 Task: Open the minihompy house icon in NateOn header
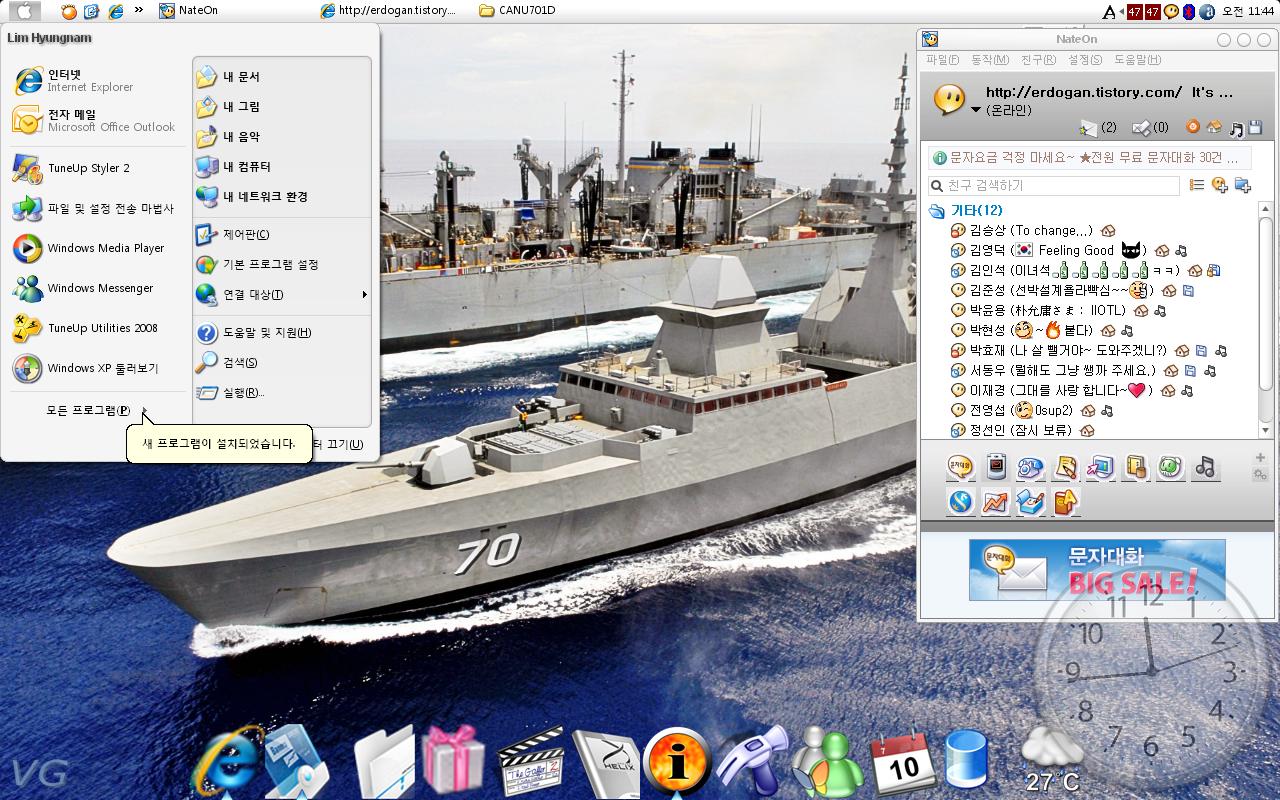pyautogui.click(x=1214, y=127)
